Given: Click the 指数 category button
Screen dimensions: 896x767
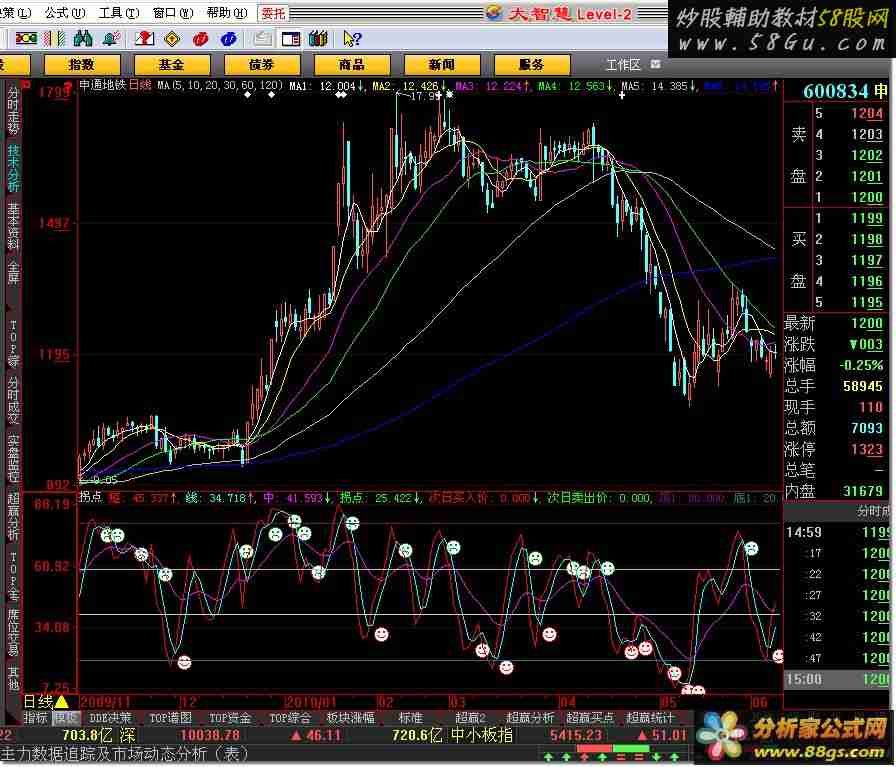Looking at the screenshot, I should pyautogui.click(x=81, y=64).
